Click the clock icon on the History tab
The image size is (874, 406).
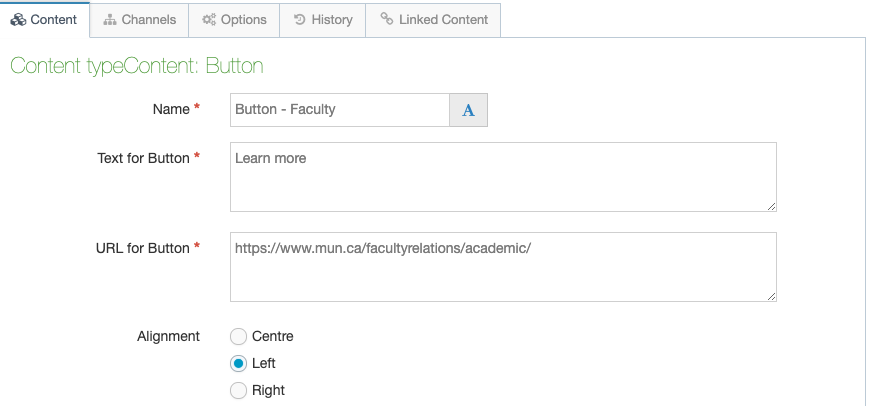coord(299,20)
